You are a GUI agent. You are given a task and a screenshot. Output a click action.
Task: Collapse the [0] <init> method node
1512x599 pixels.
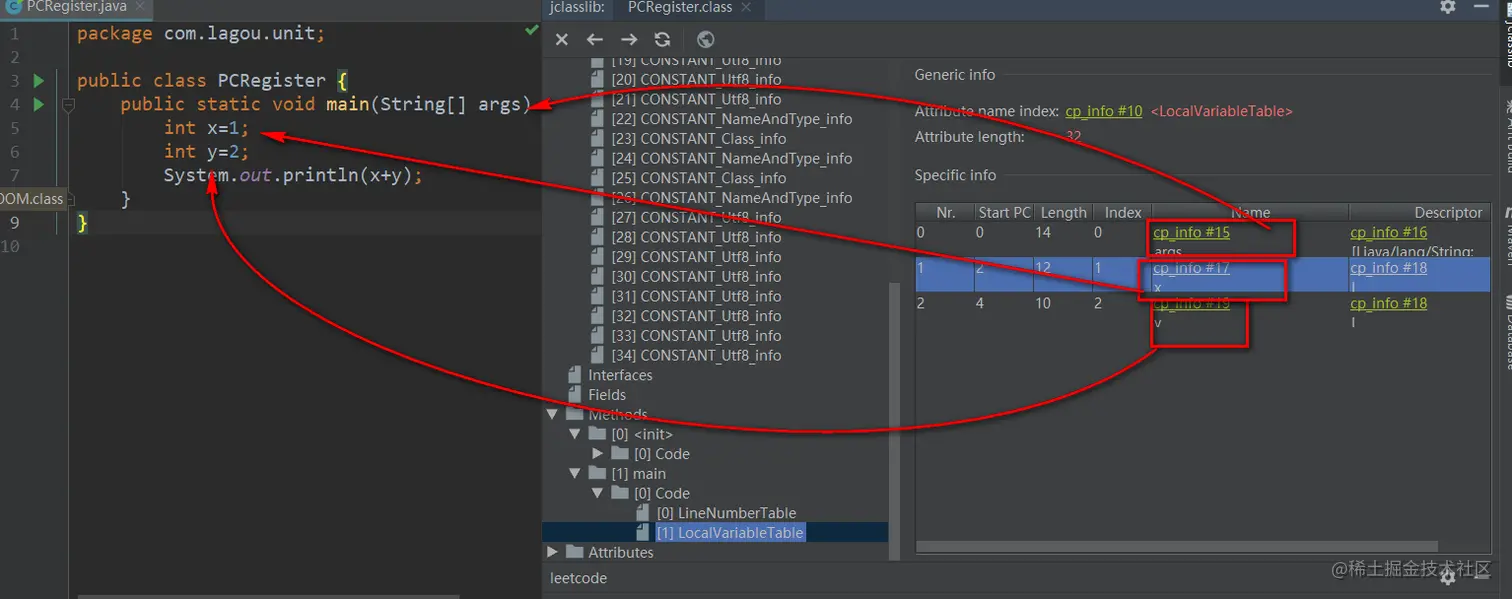[x=574, y=434]
